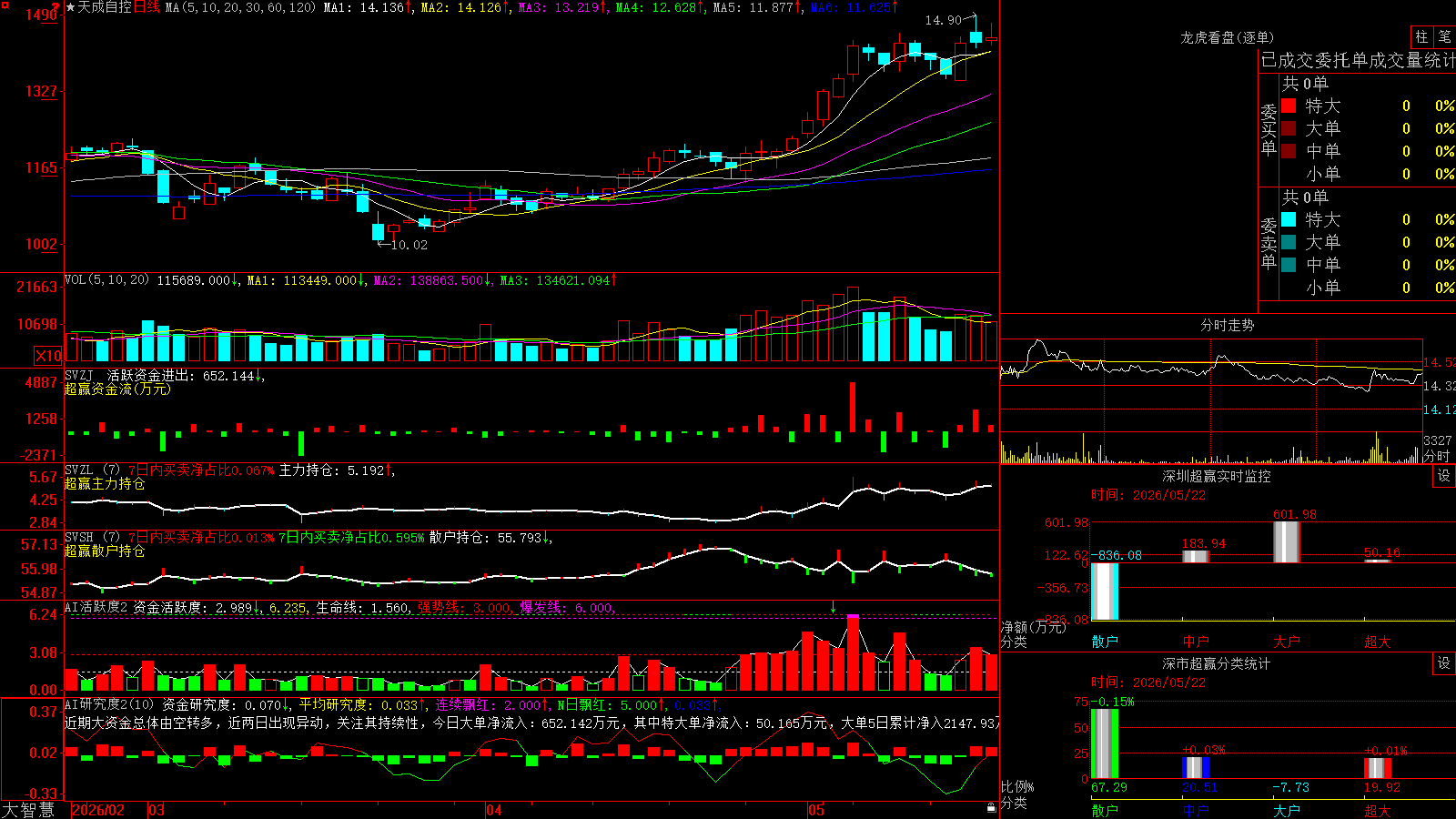Open the SVZL (7) indicator label
The image size is (1456, 819).
click(92, 470)
